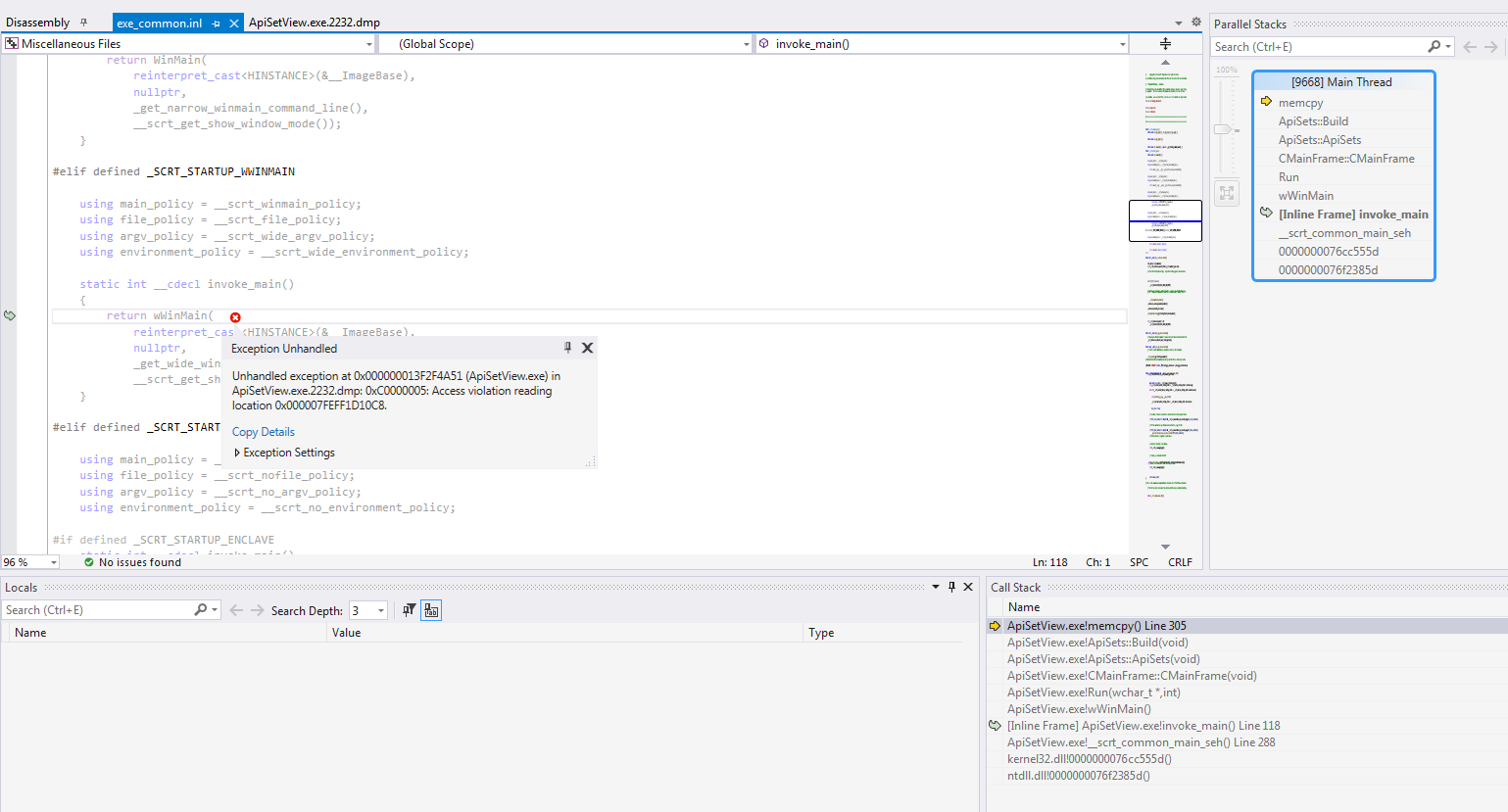The height and width of the screenshot is (812, 1508).
Task: Toggle the Locals pinned-items filter icon
Action: coord(410,610)
